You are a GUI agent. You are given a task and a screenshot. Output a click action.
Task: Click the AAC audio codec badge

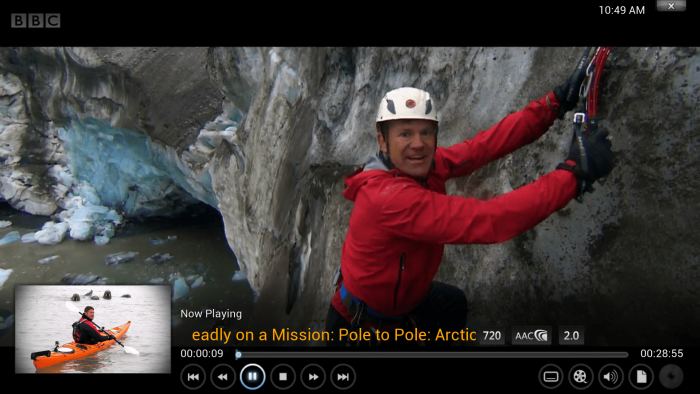(531, 336)
